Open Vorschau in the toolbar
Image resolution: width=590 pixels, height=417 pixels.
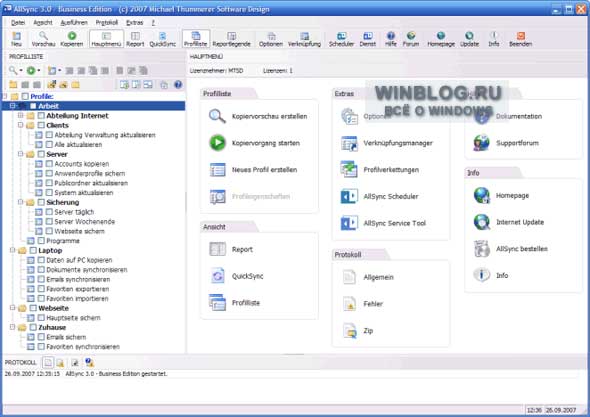pyautogui.click(x=43, y=39)
